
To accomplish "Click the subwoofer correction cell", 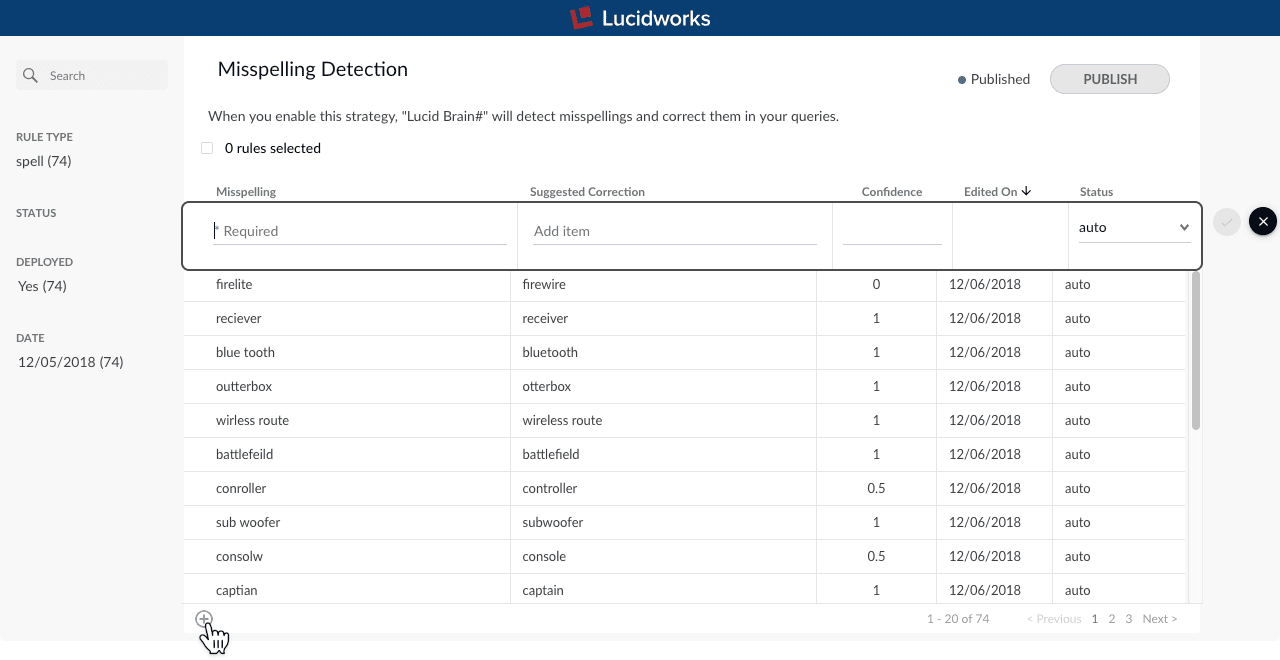I will point(663,523).
